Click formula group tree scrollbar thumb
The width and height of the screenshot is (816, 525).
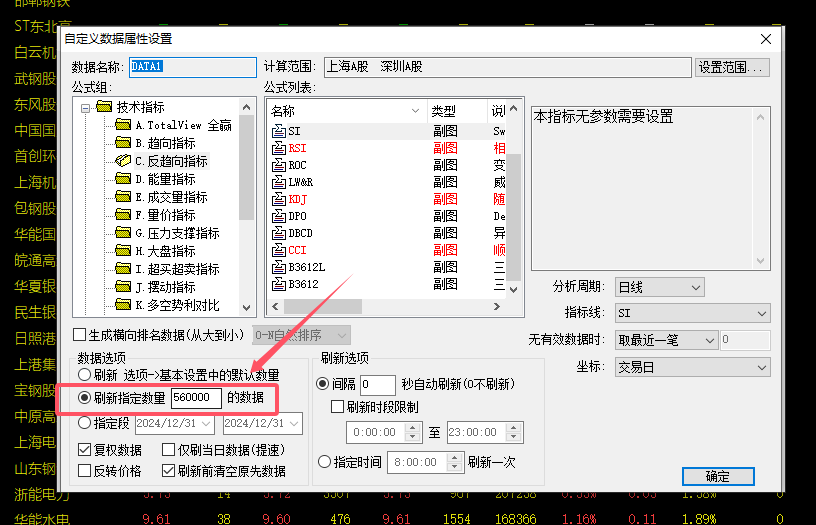[x=246, y=168]
